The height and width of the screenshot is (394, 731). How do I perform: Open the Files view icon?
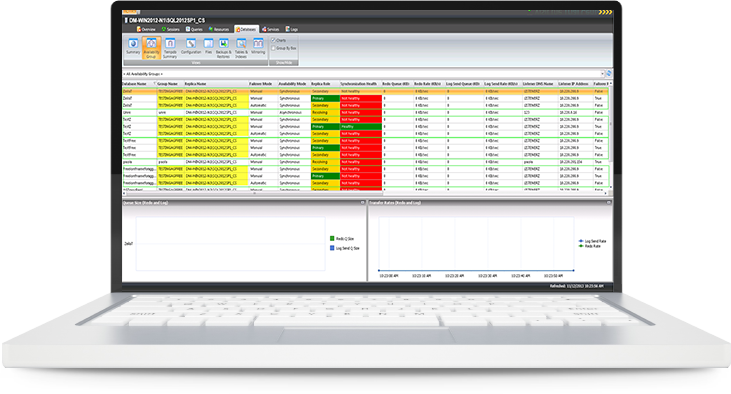pyautogui.click(x=208, y=46)
